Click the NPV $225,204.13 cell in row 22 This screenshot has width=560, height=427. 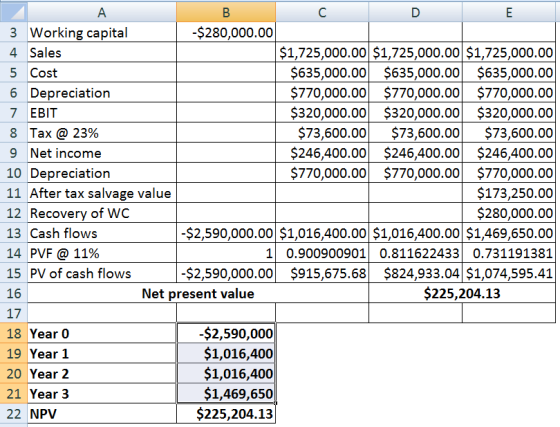click(226, 414)
